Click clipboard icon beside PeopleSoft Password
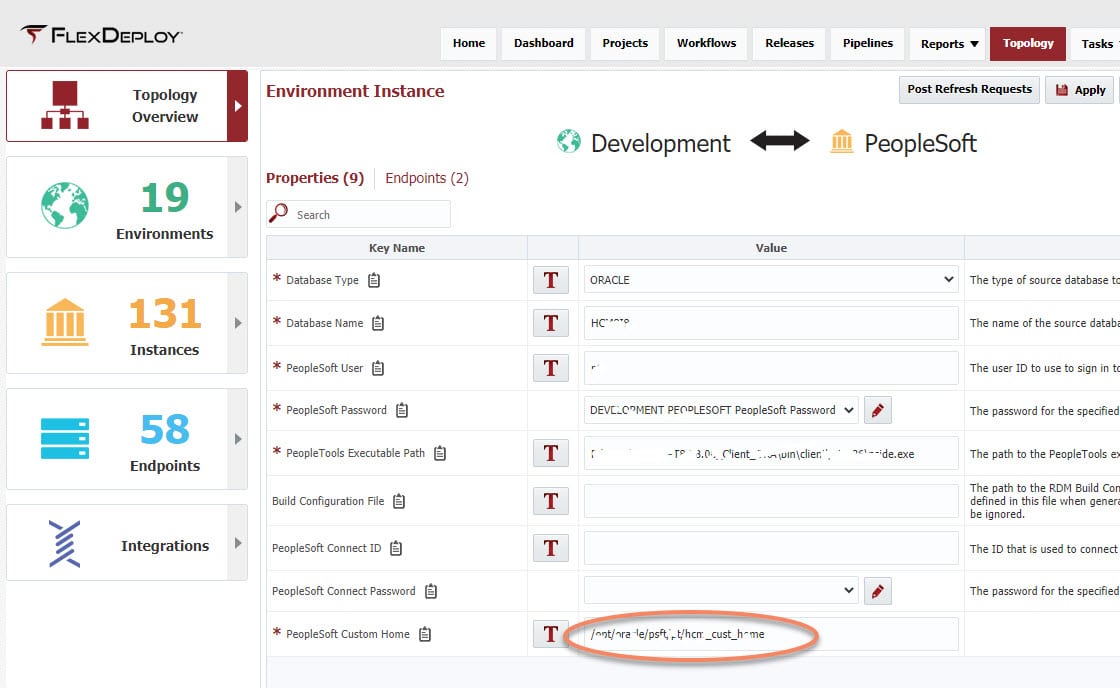The image size is (1120, 688). [402, 410]
